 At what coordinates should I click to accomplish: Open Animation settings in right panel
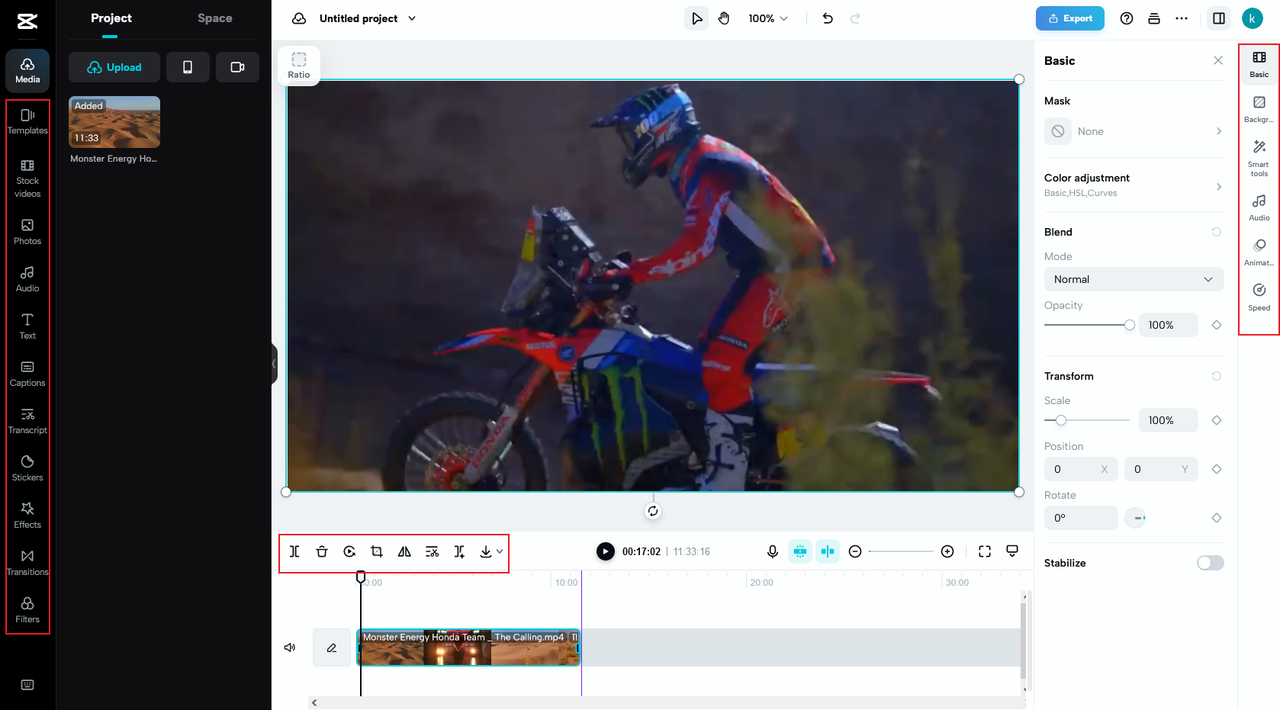[1259, 252]
